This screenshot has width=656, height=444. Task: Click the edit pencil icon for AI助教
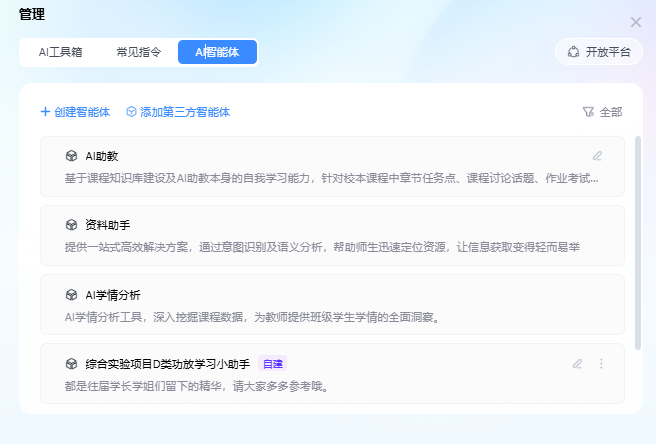click(597, 156)
